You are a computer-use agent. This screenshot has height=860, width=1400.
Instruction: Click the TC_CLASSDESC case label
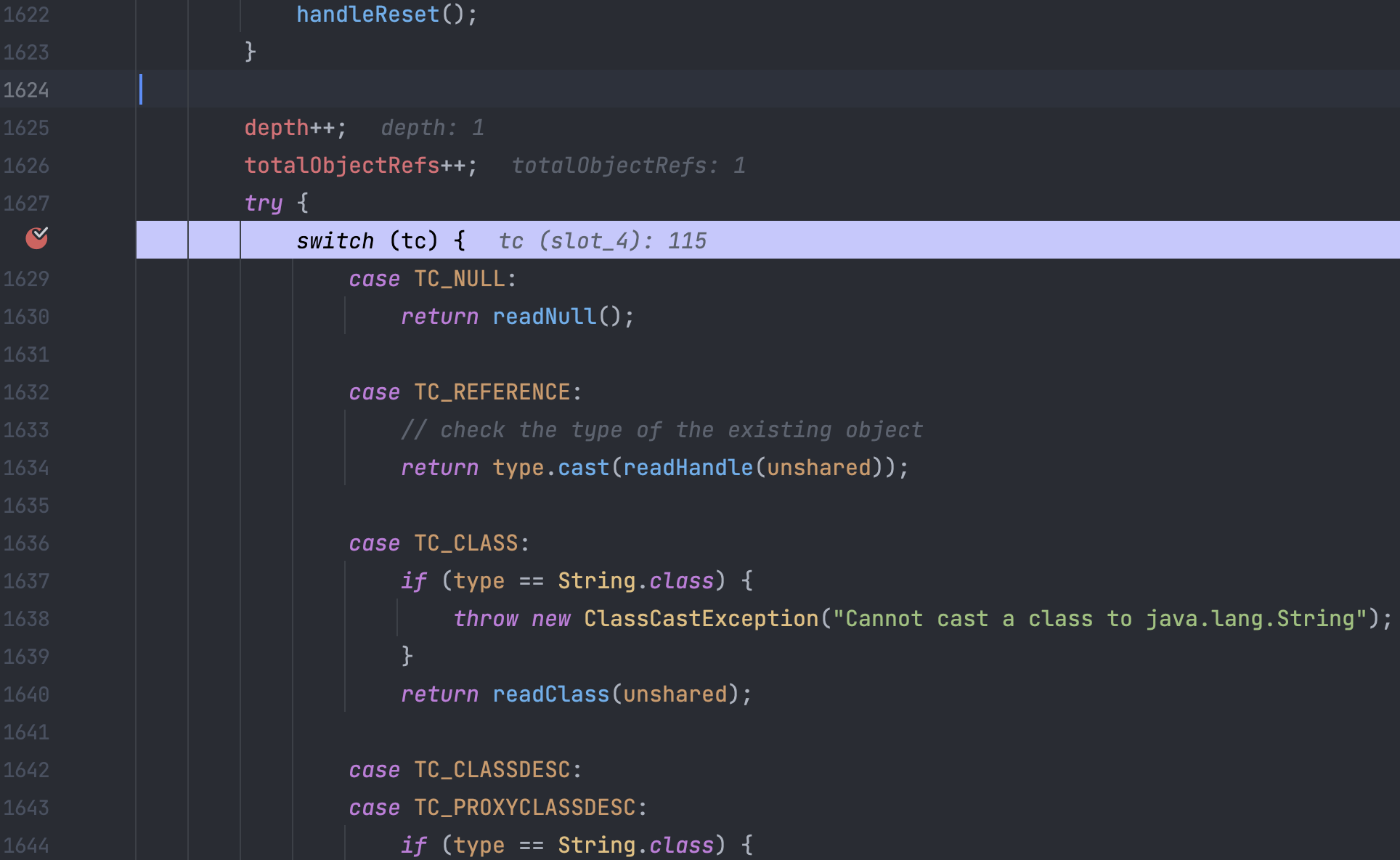pos(492,770)
